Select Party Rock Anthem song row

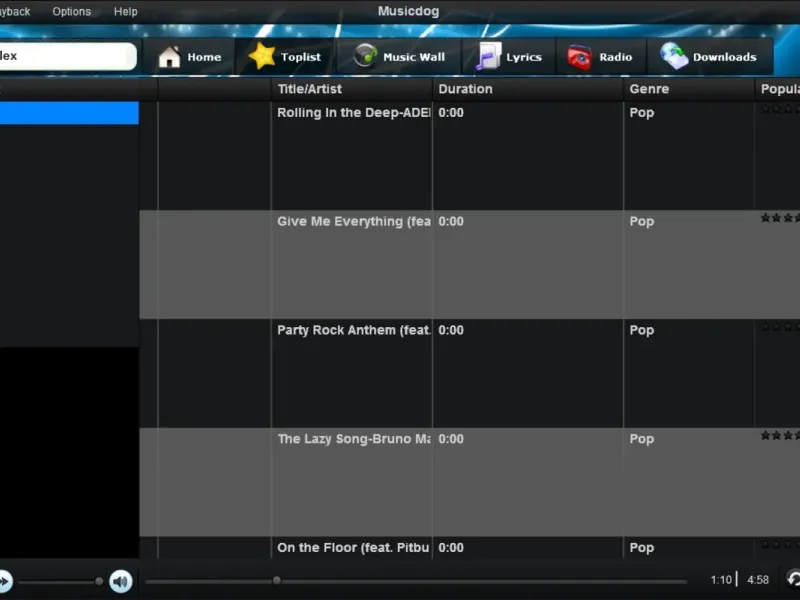coord(469,373)
